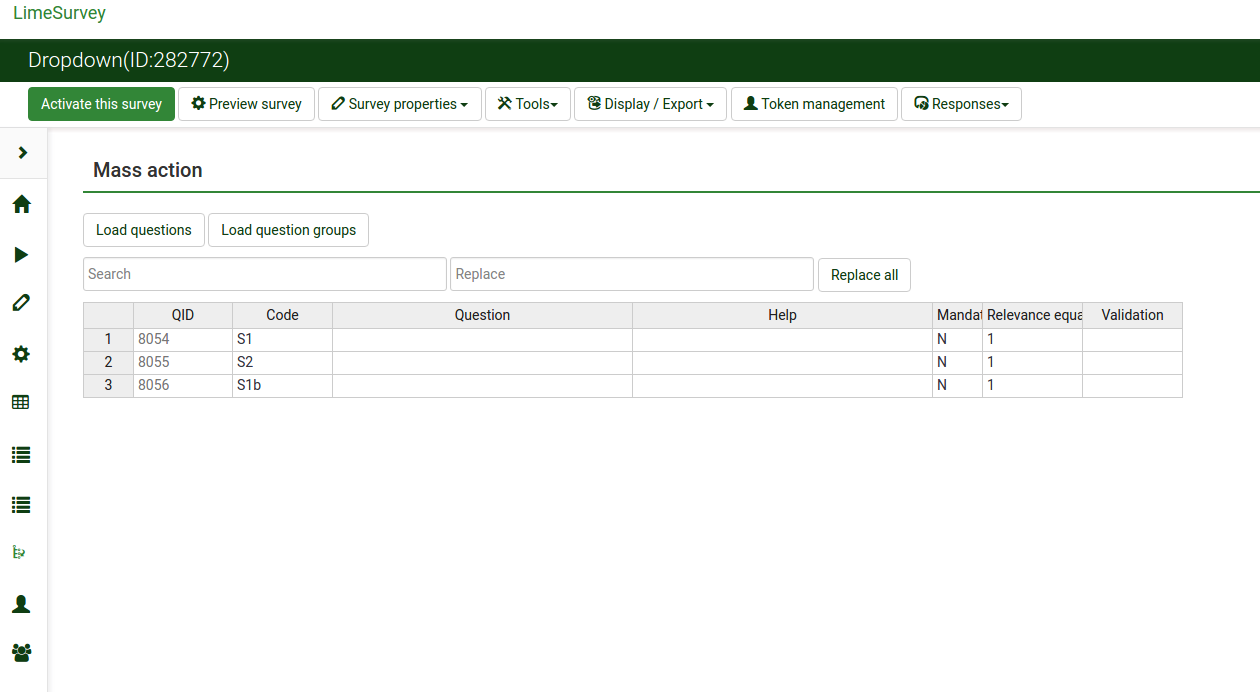Select the QID cell 8054

pos(183,340)
